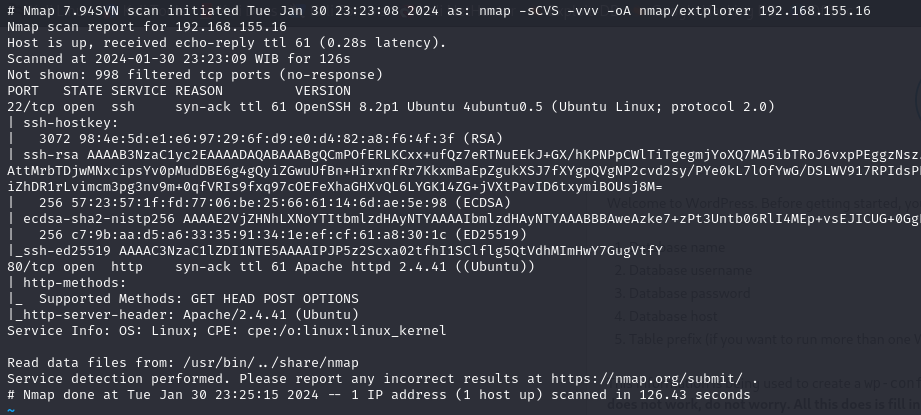This screenshot has height=415, width=921.
Task: Click the http-server-header Apache/2.4.41 line
Action: coord(183,315)
